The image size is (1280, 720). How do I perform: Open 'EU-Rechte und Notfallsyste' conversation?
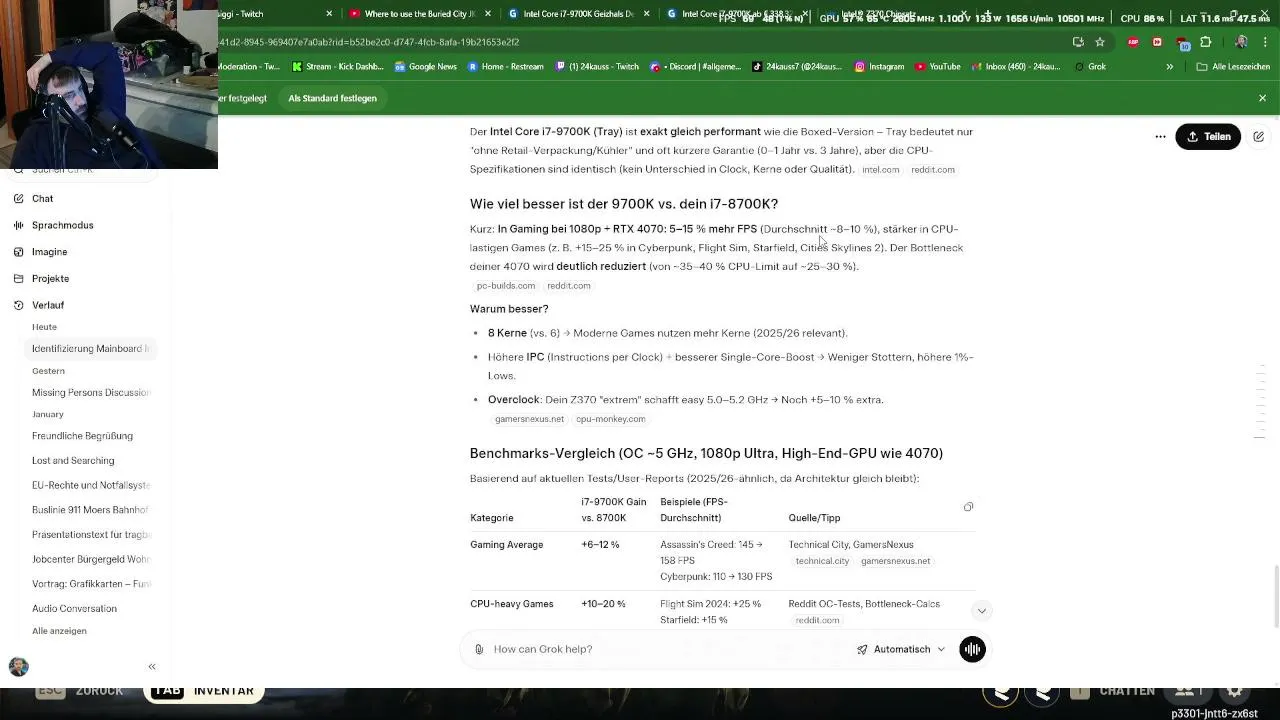(90, 485)
